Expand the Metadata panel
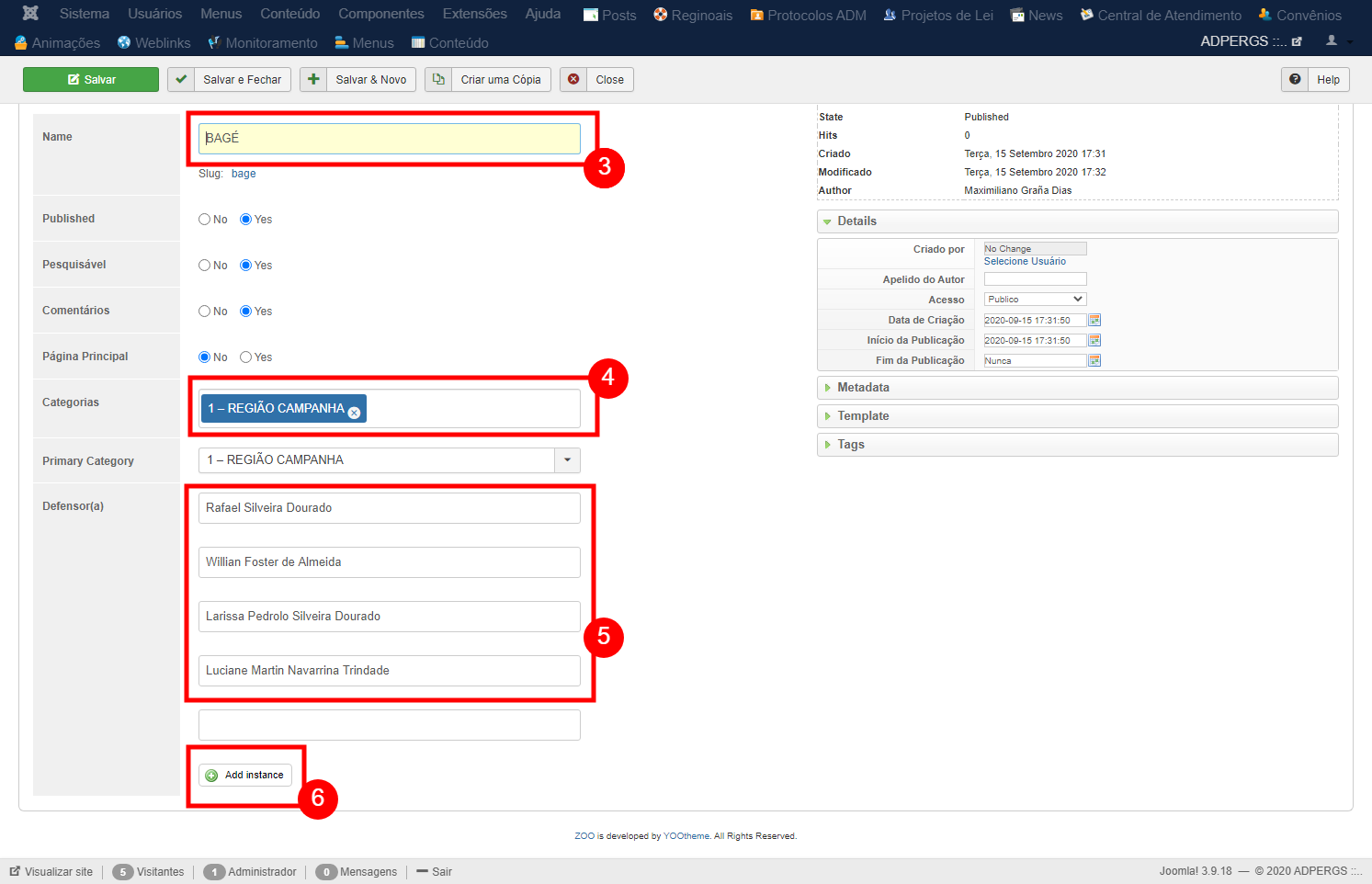Image resolution: width=1372 pixels, height=884 pixels. [x=863, y=388]
